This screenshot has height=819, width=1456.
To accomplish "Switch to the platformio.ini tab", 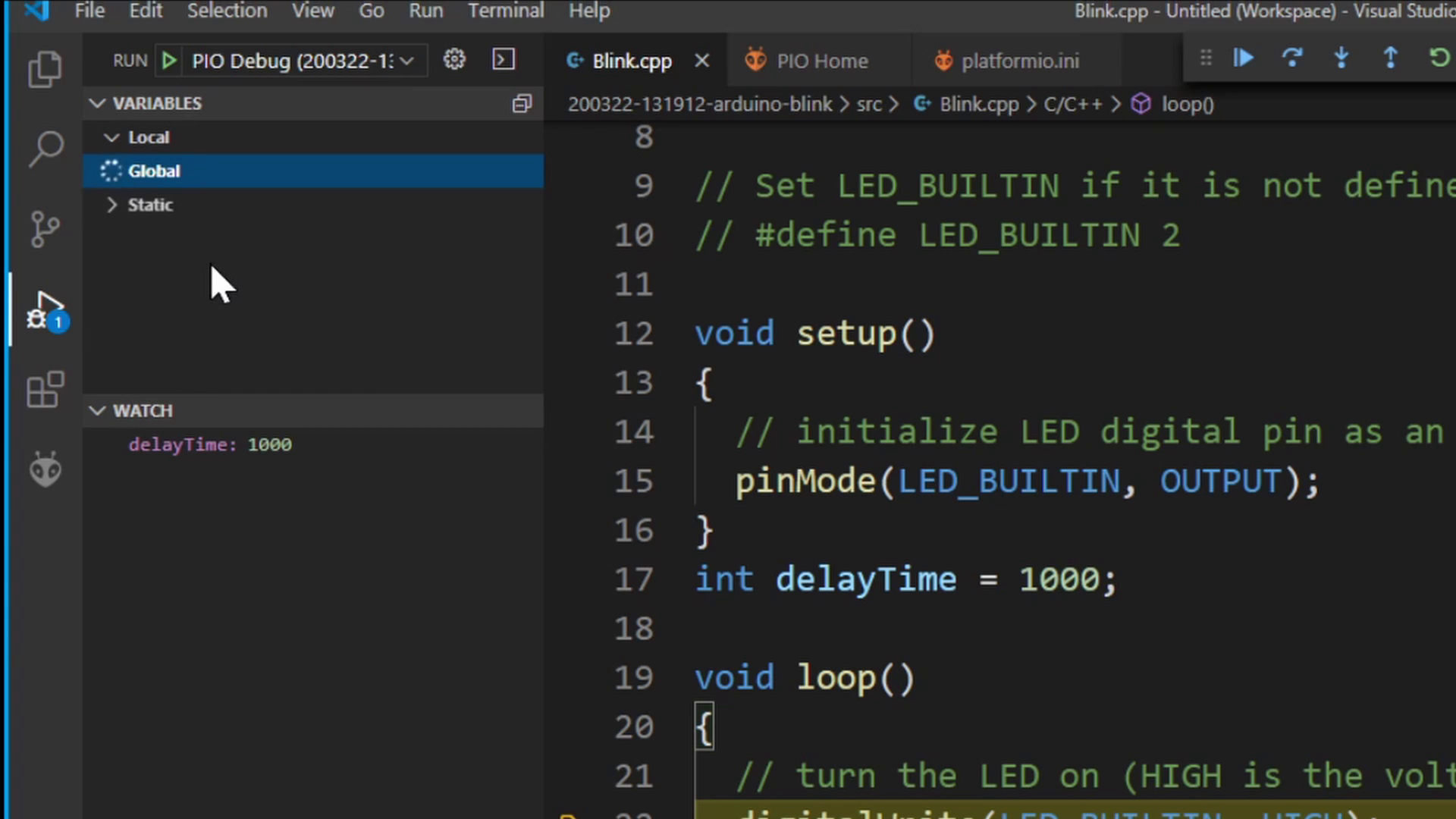I will click(x=1016, y=61).
